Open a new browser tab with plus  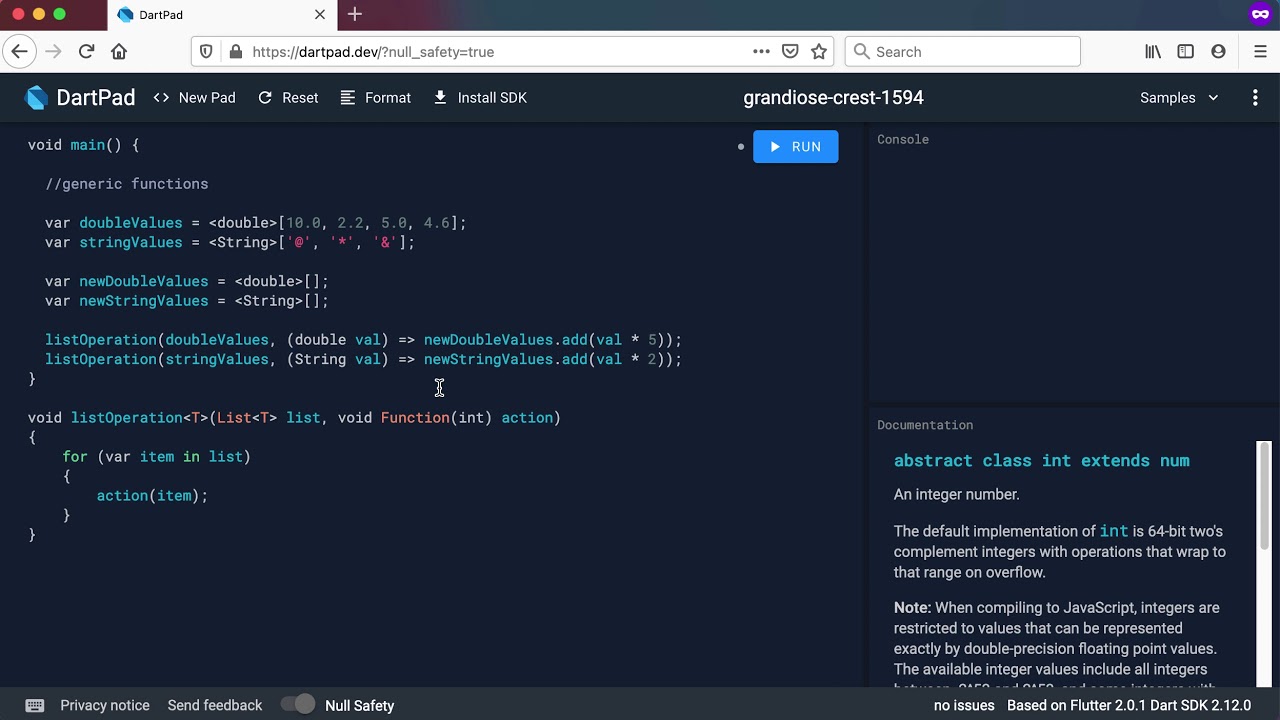coord(355,14)
